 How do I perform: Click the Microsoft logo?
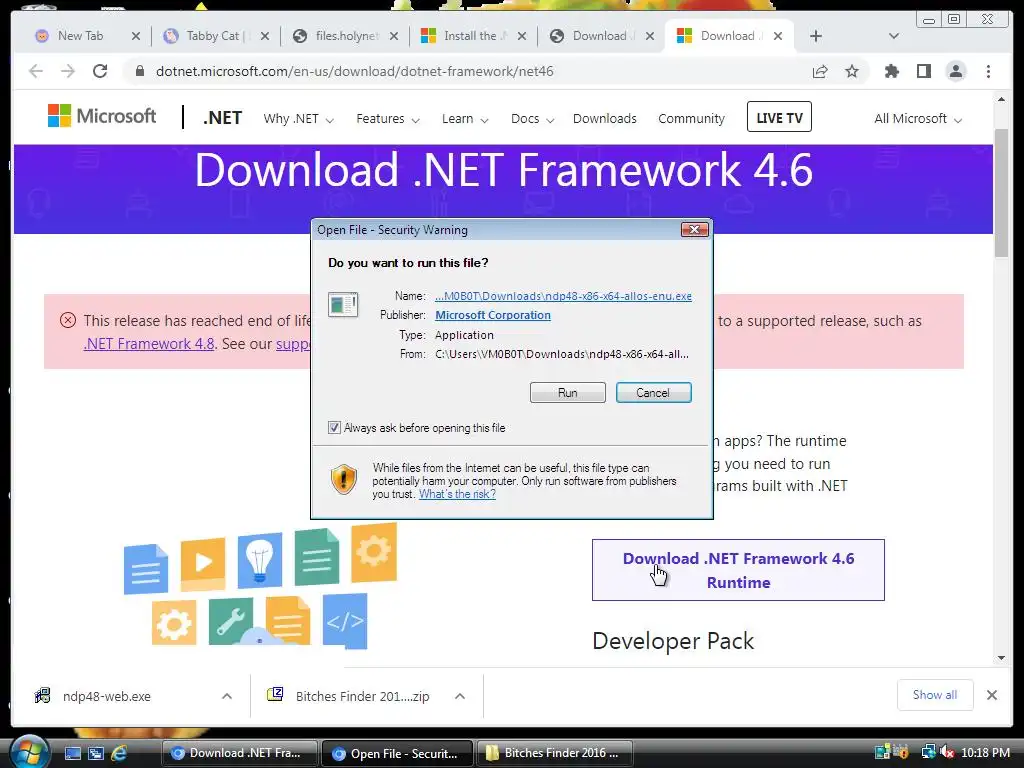pyautogui.click(x=102, y=116)
